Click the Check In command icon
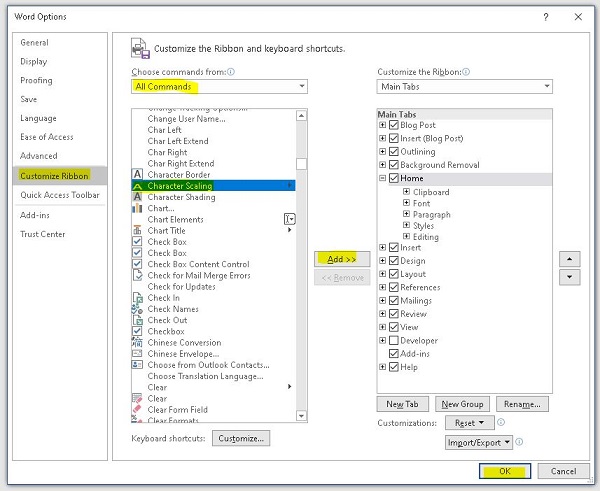The height and width of the screenshot is (491, 600). point(137,298)
